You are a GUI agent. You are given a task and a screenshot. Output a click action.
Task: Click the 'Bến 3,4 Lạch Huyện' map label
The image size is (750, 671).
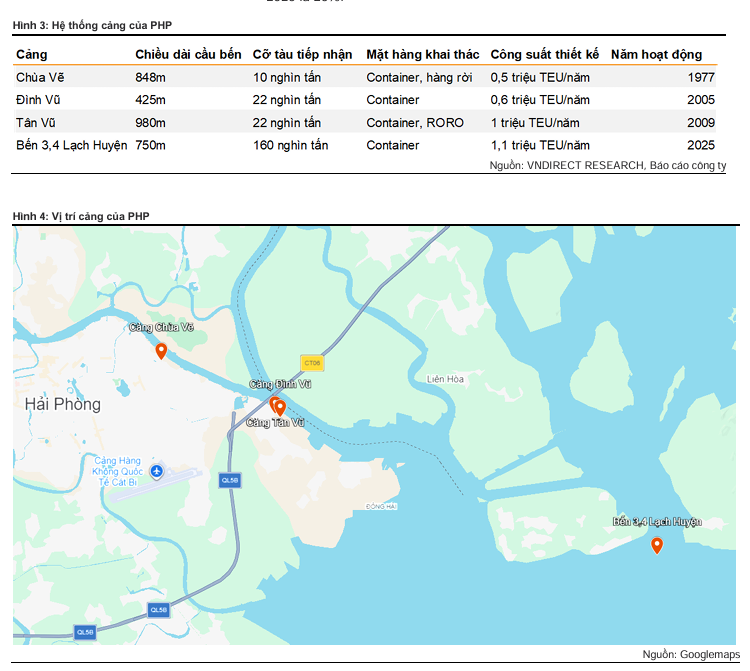pos(657,521)
